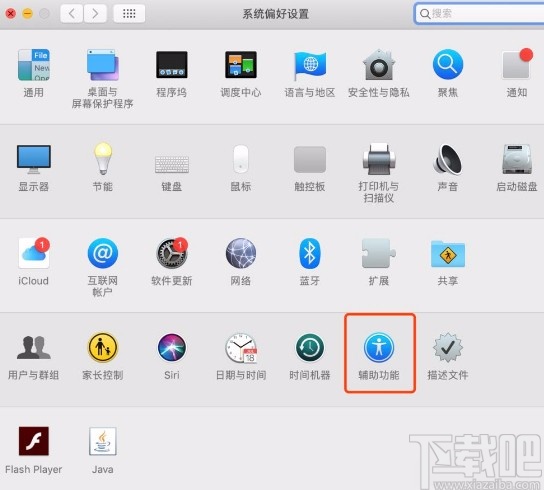The image size is (544, 490).
Task: Open 通知 (Notifications) preferences
Action: [517, 65]
